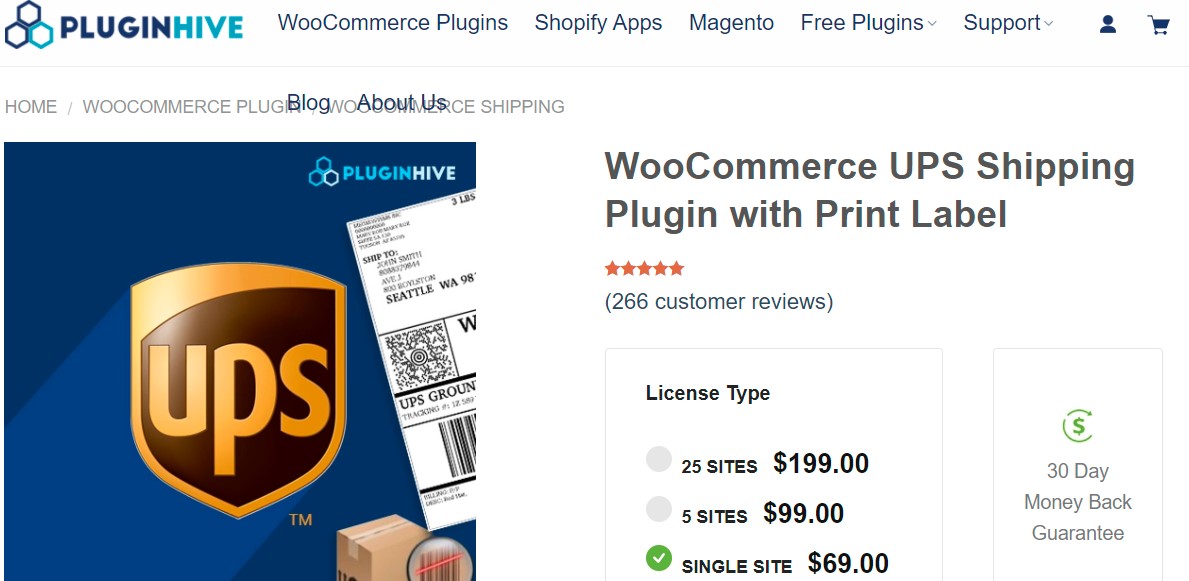
Task: Open WooCommerce Plugins menu item
Action: coord(393,23)
